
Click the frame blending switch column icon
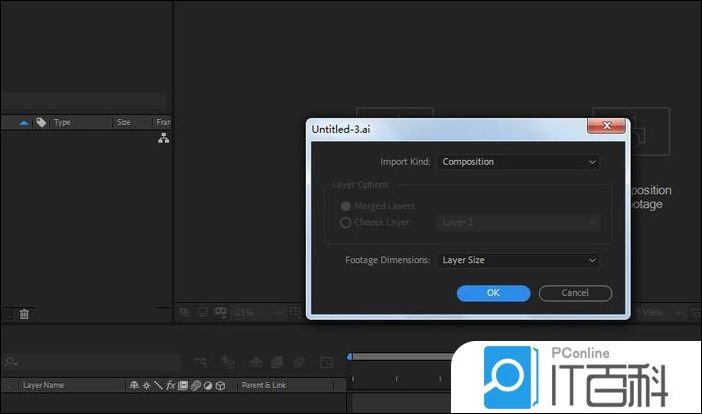183,385
